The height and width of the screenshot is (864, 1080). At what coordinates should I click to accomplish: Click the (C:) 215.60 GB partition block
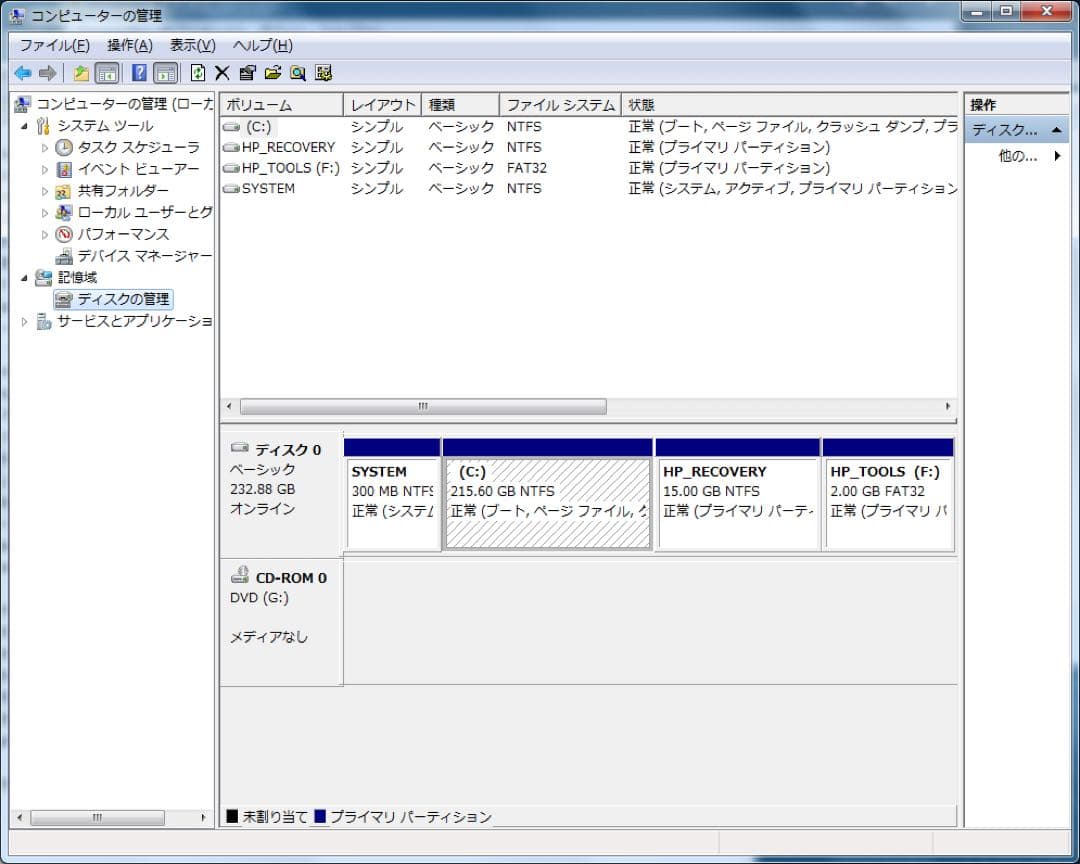548,494
